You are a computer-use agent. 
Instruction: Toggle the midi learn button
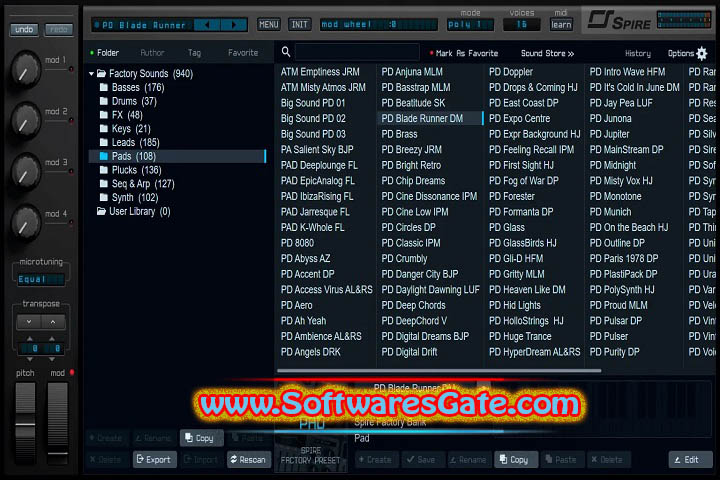561,24
